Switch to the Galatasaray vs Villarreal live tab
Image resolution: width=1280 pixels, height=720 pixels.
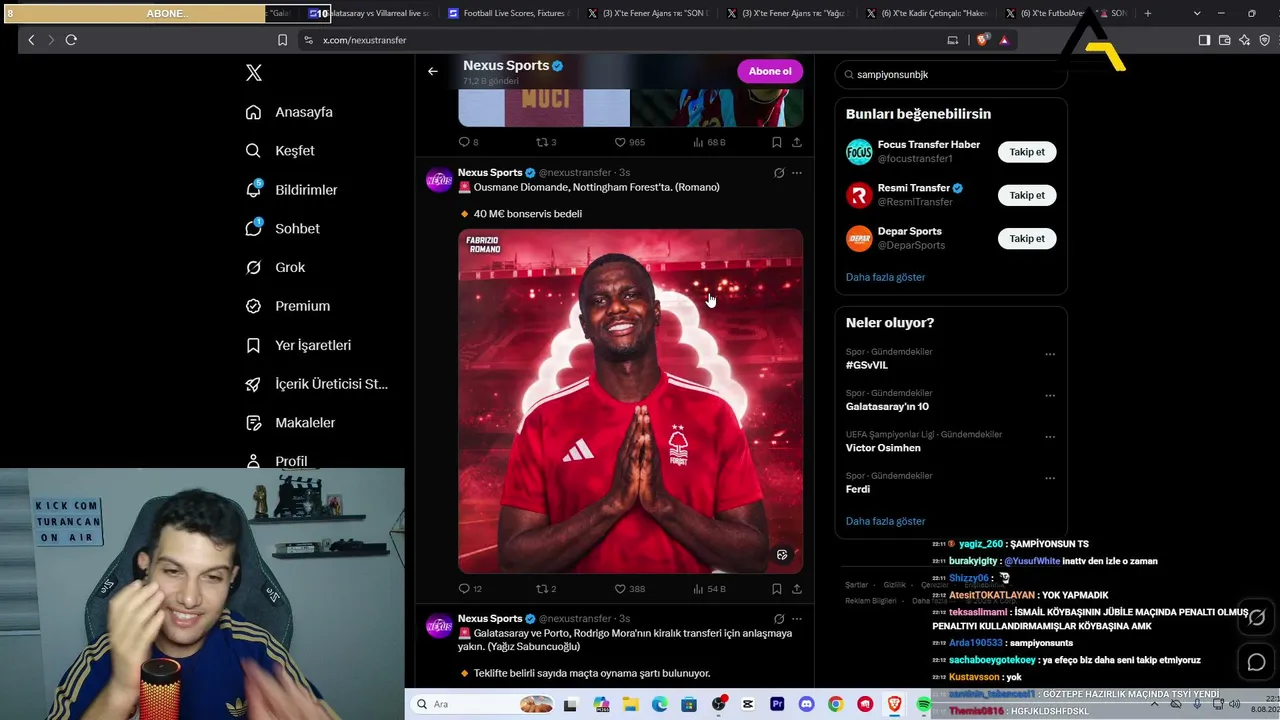click(372, 14)
